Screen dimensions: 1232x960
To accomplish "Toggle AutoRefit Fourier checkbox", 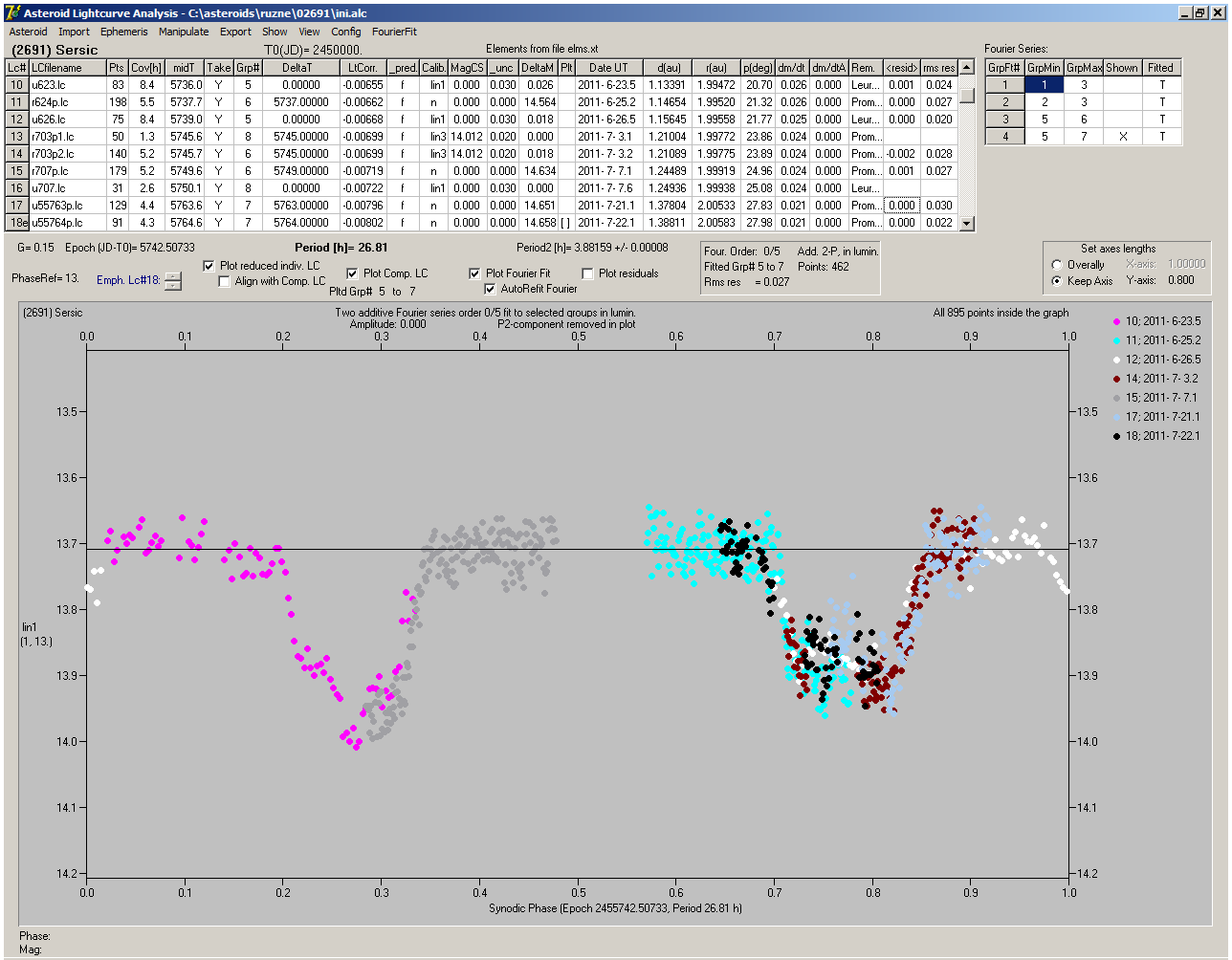I will 490,289.
